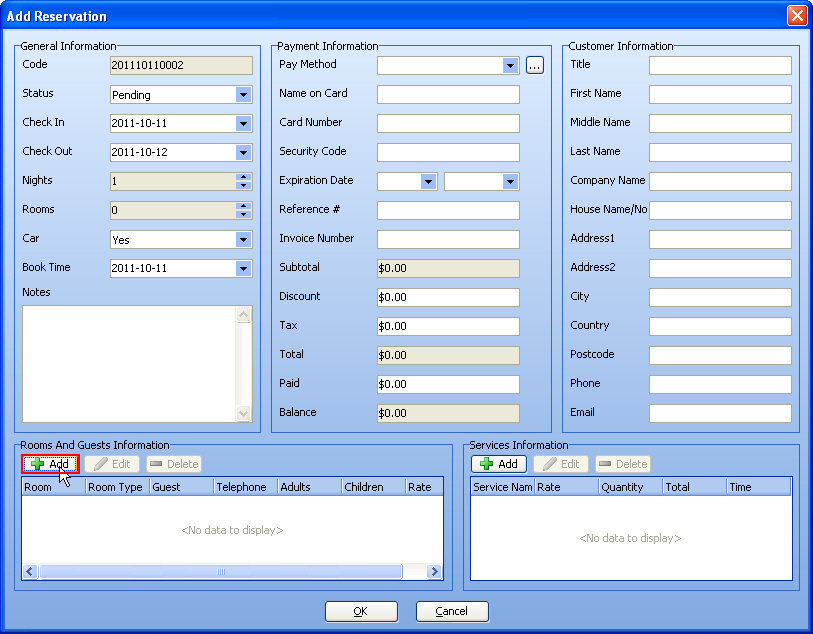This screenshot has height=634, width=813.
Task: Click the ellipsis button beside Pay Method
Action: pos(535,66)
